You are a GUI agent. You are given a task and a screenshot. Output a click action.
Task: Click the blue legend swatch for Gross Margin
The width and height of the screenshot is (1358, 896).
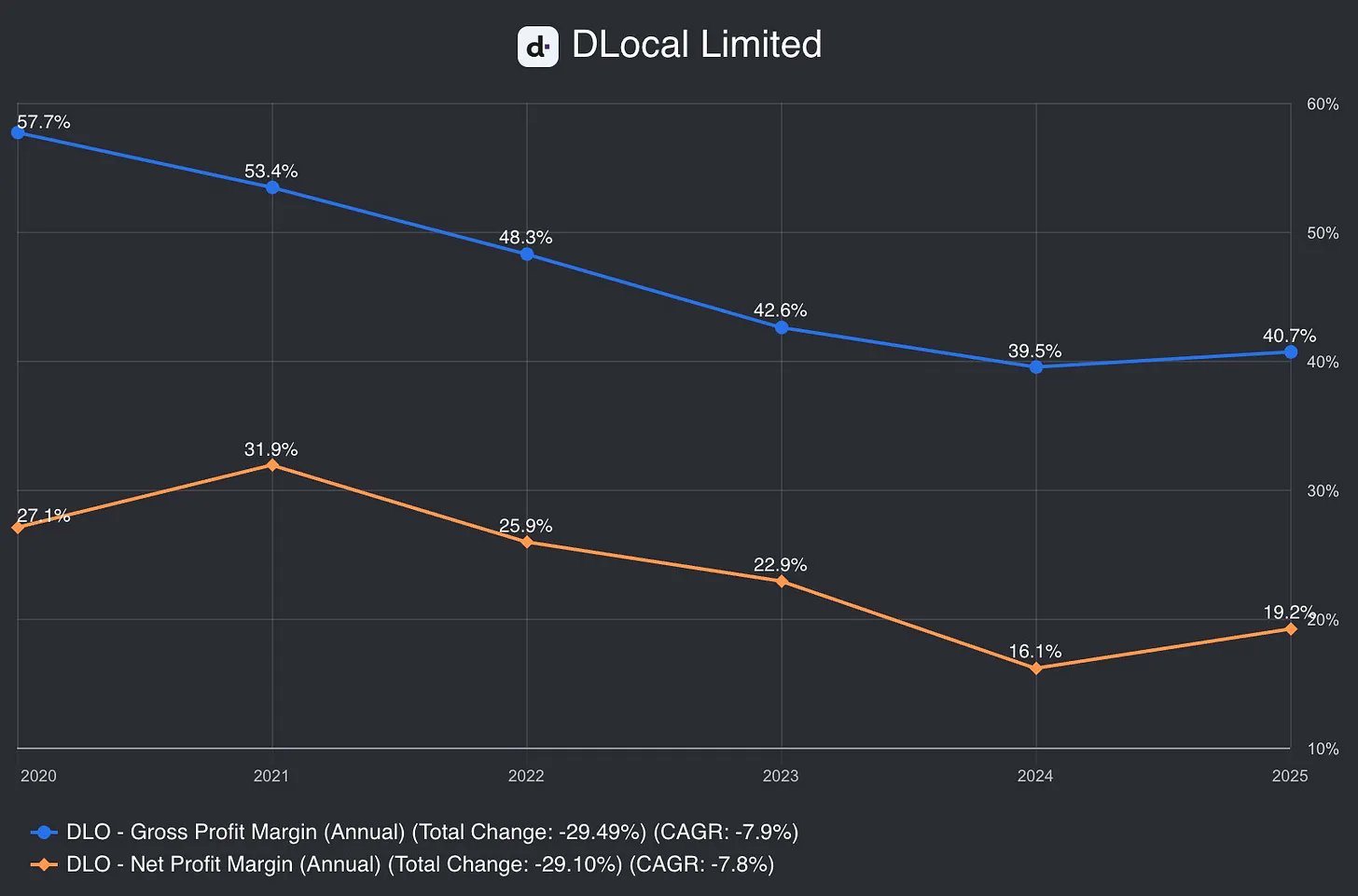(x=44, y=832)
